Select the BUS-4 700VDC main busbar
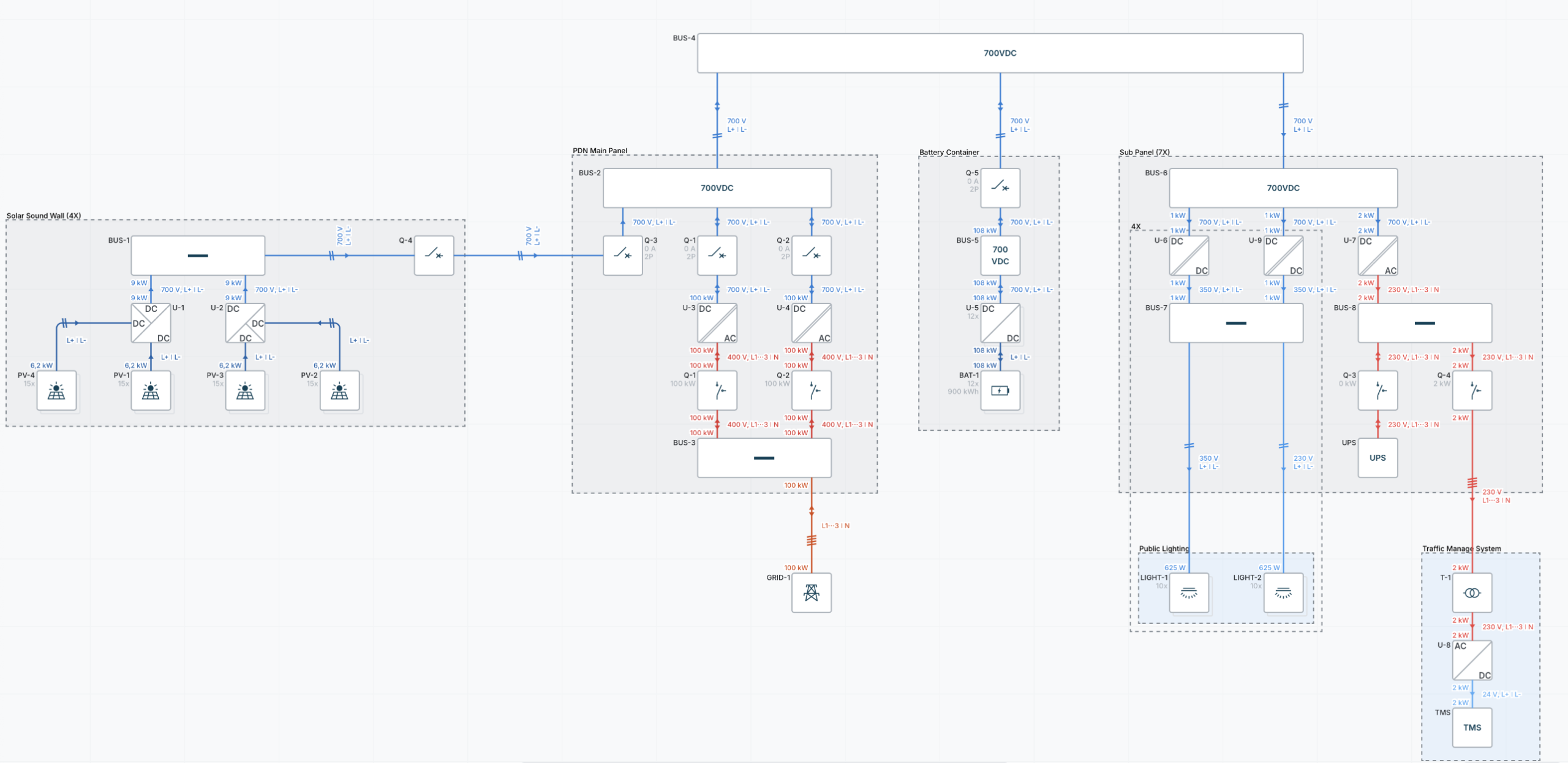The width and height of the screenshot is (1568, 763). (1000, 53)
